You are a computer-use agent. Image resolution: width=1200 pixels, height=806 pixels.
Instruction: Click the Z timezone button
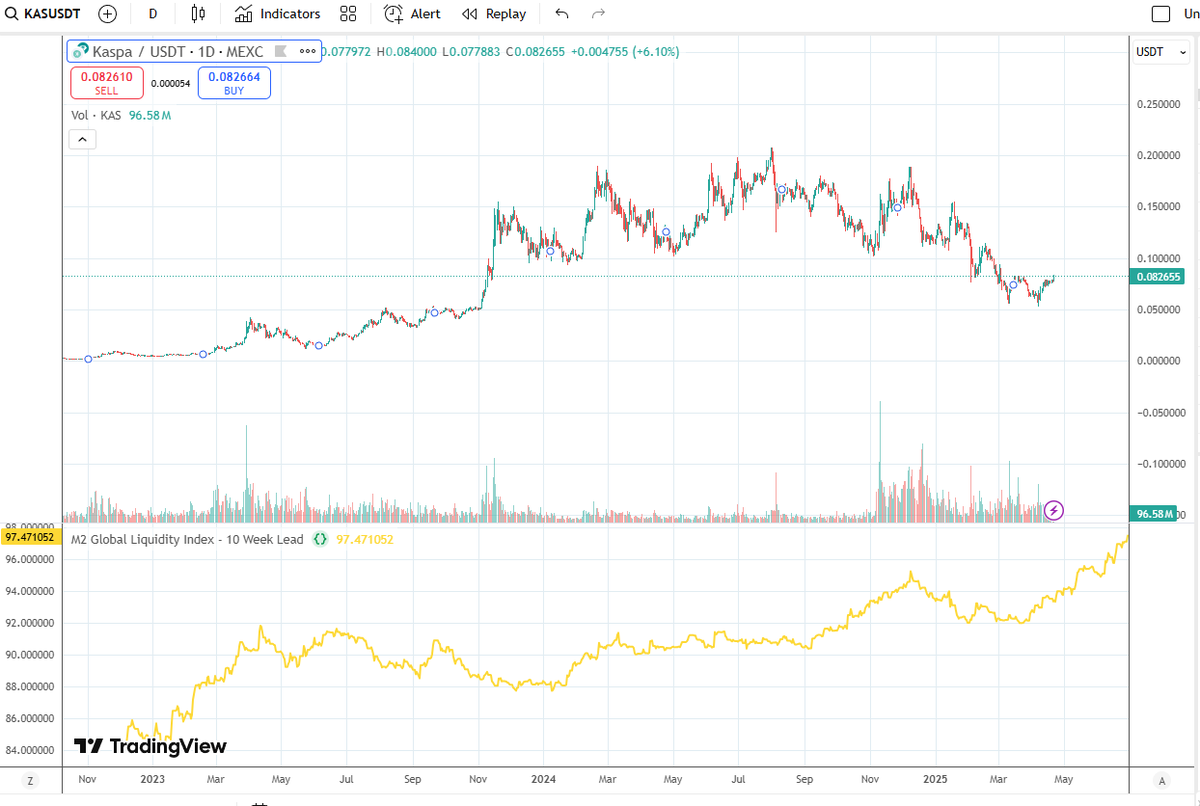(30, 781)
